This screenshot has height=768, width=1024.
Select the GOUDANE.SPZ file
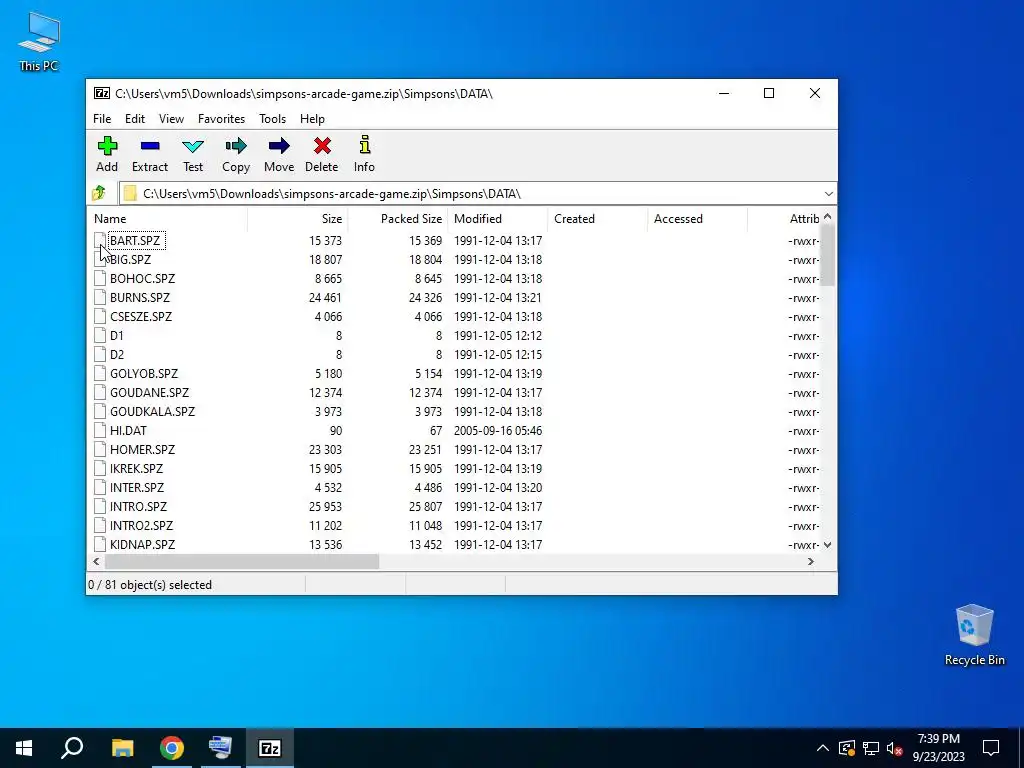pyautogui.click(x=150, y=392)
